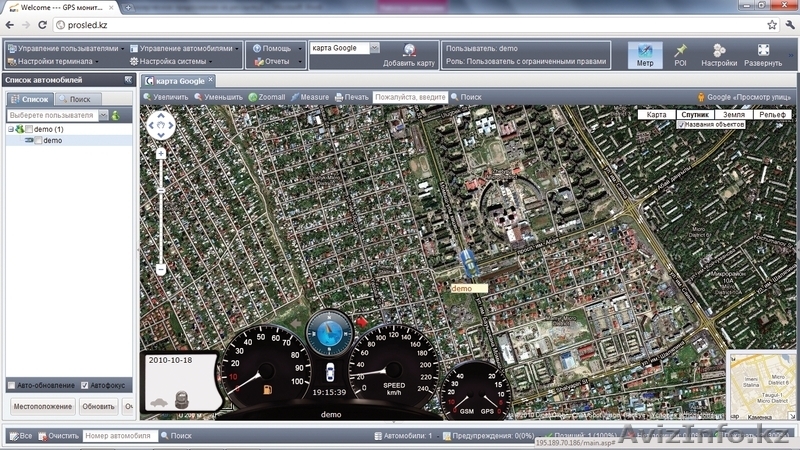
Task: Open Google Street View pegman
Action: pyautogui.click(x=701, y=97)
